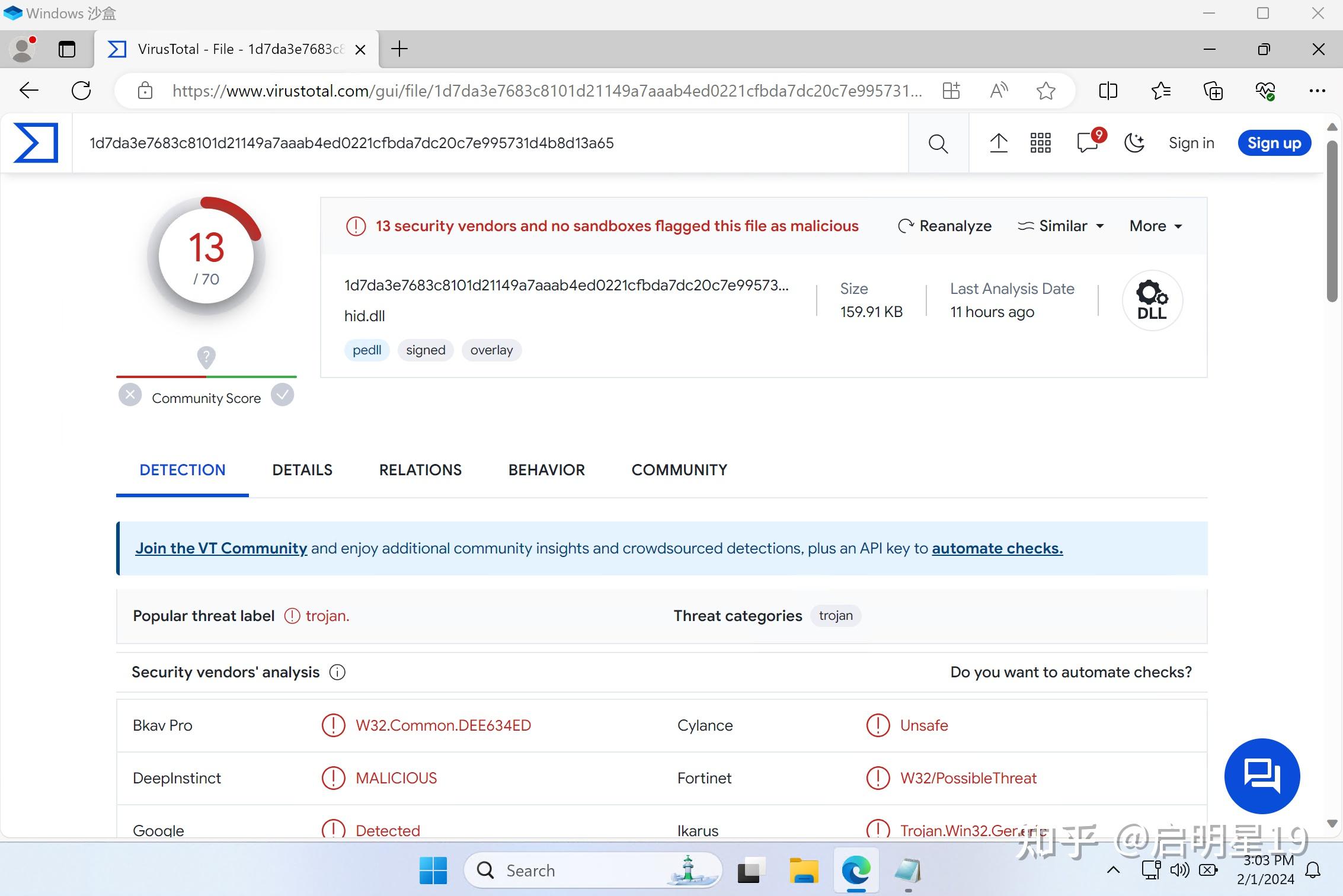Screen dimensions: 1343x896
Task: Close the VirusTotal browser tab
Action: click(360, 50)
